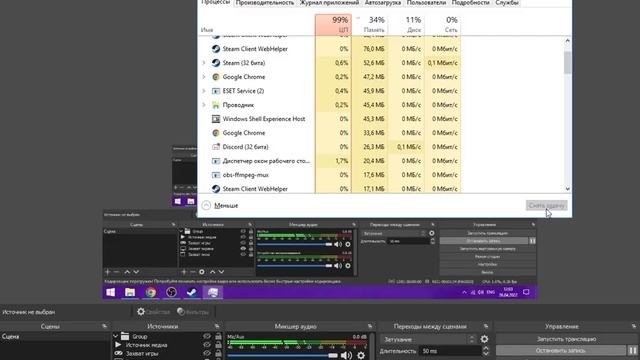Toggle Group visibility eye in main OBS sources
The height and width of the screenshot is (360, 640).
(x=207, y=336)
